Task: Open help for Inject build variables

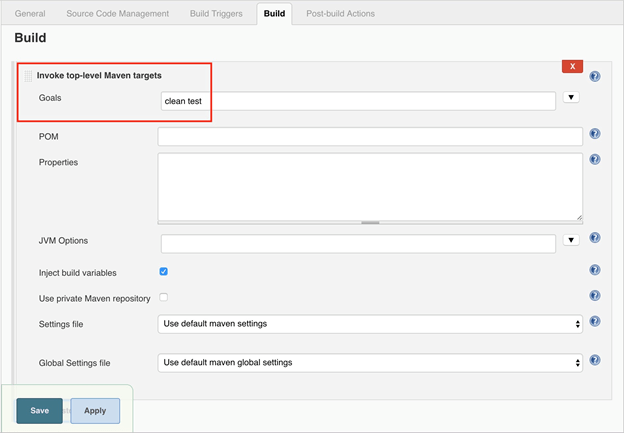Action: (594, 270)
